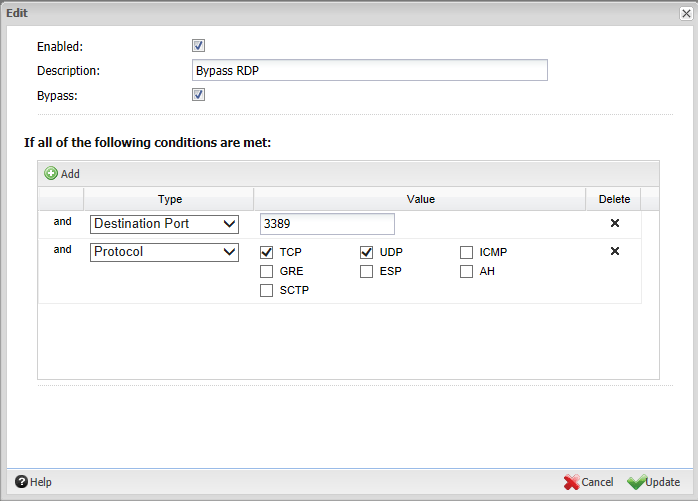The image size is (698, 501).
Task: Check the SCTP protocol option
Action: [x=267, y=291]
